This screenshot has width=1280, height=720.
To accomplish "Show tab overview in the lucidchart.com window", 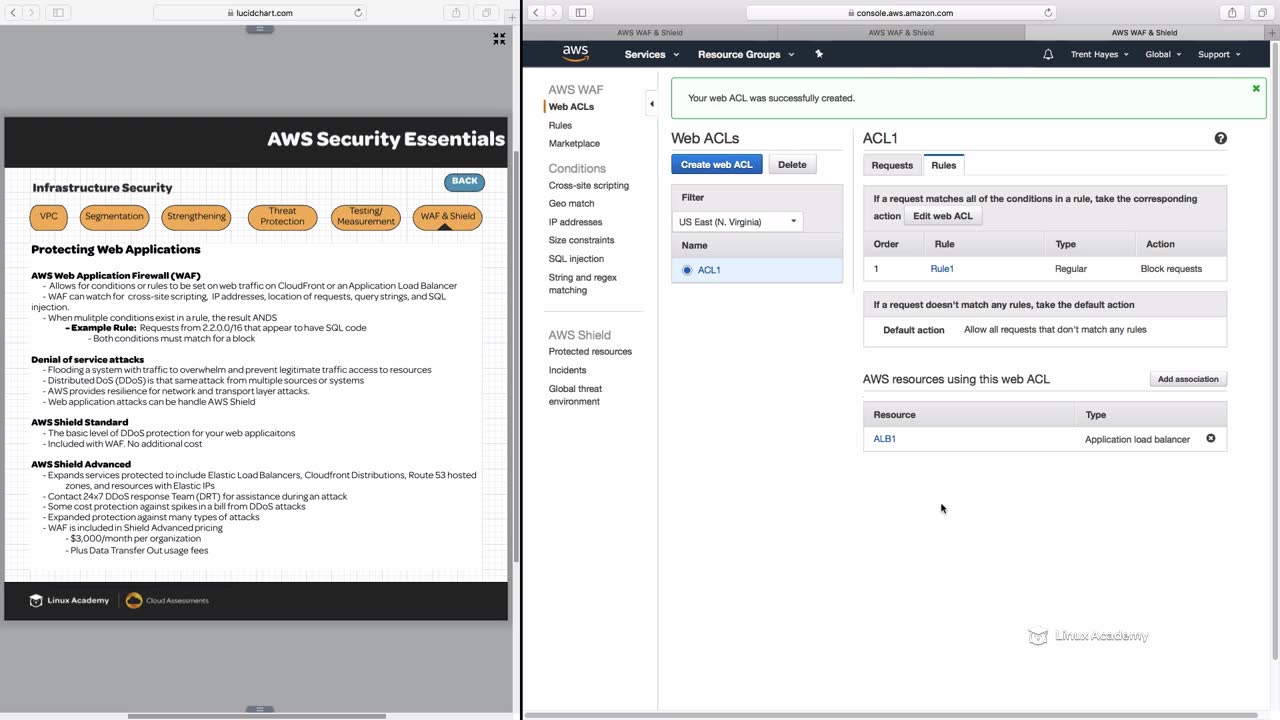I will [487, 13].
